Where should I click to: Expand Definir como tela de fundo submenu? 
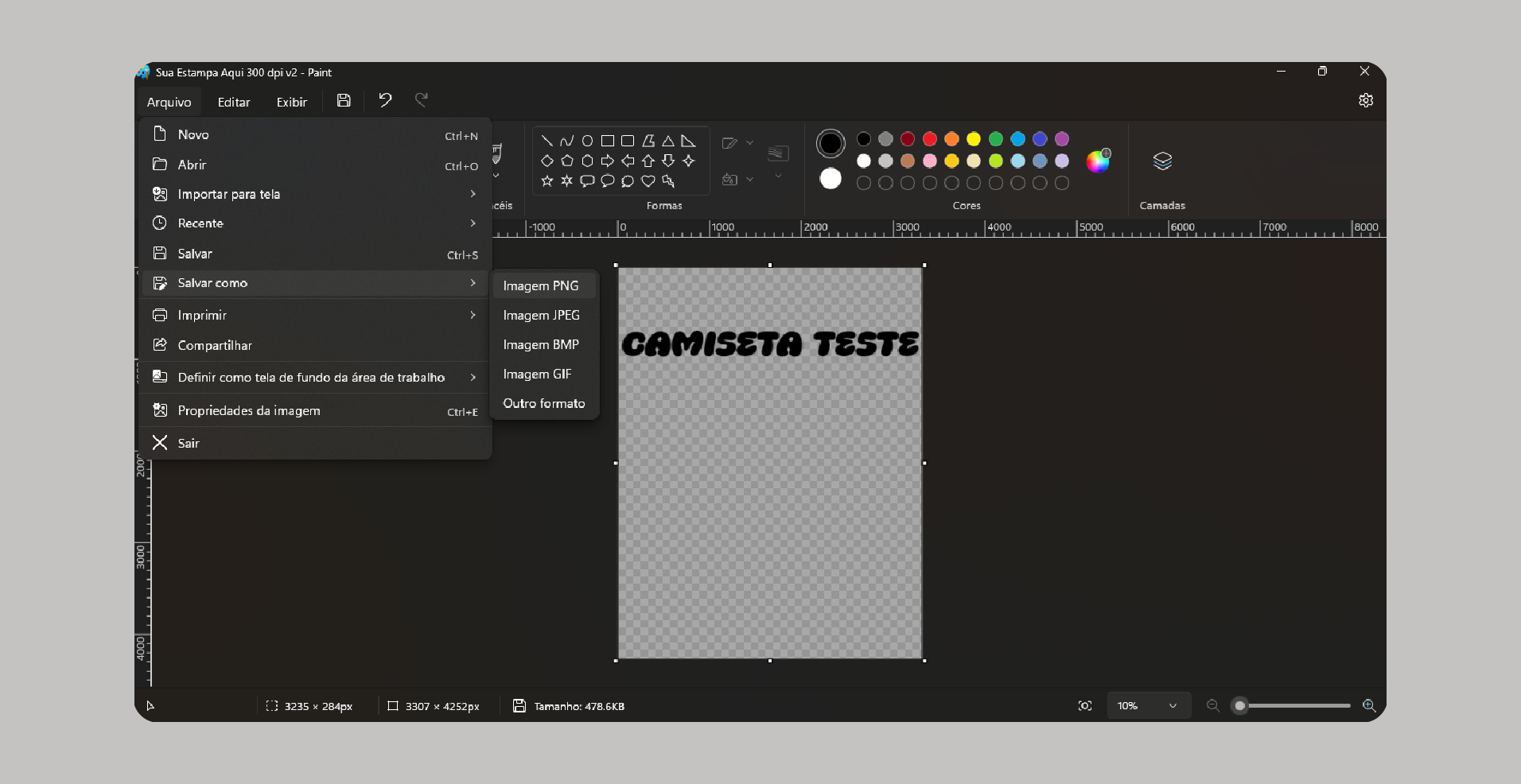tap(315, 377)
